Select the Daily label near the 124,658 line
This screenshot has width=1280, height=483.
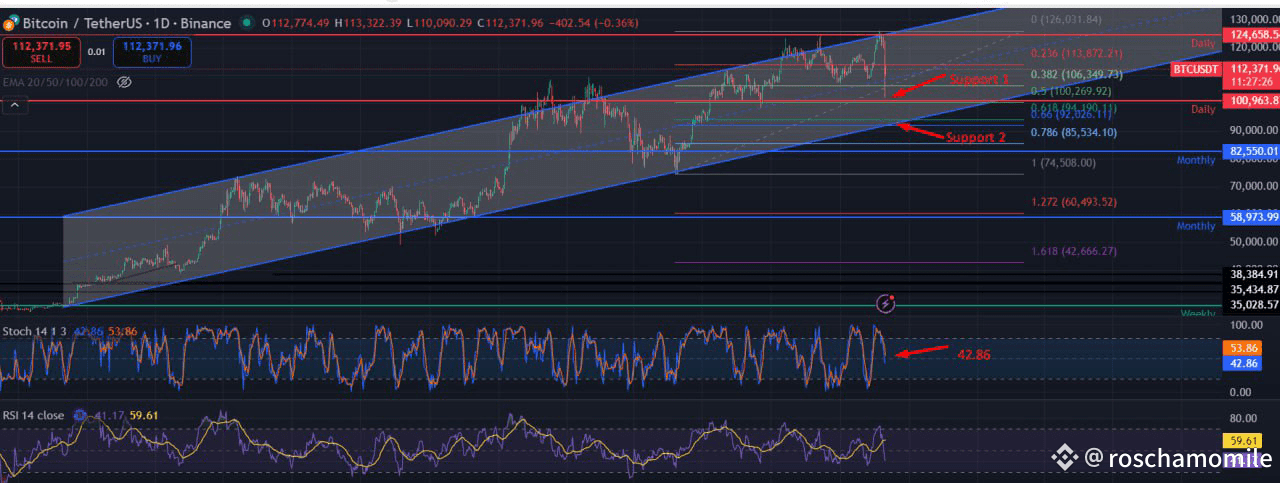coord(1203,44)
